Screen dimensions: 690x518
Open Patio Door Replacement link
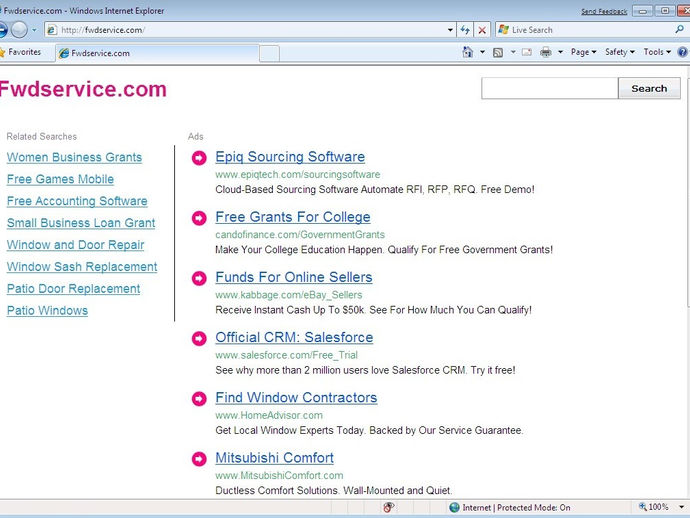pos(73,289)
